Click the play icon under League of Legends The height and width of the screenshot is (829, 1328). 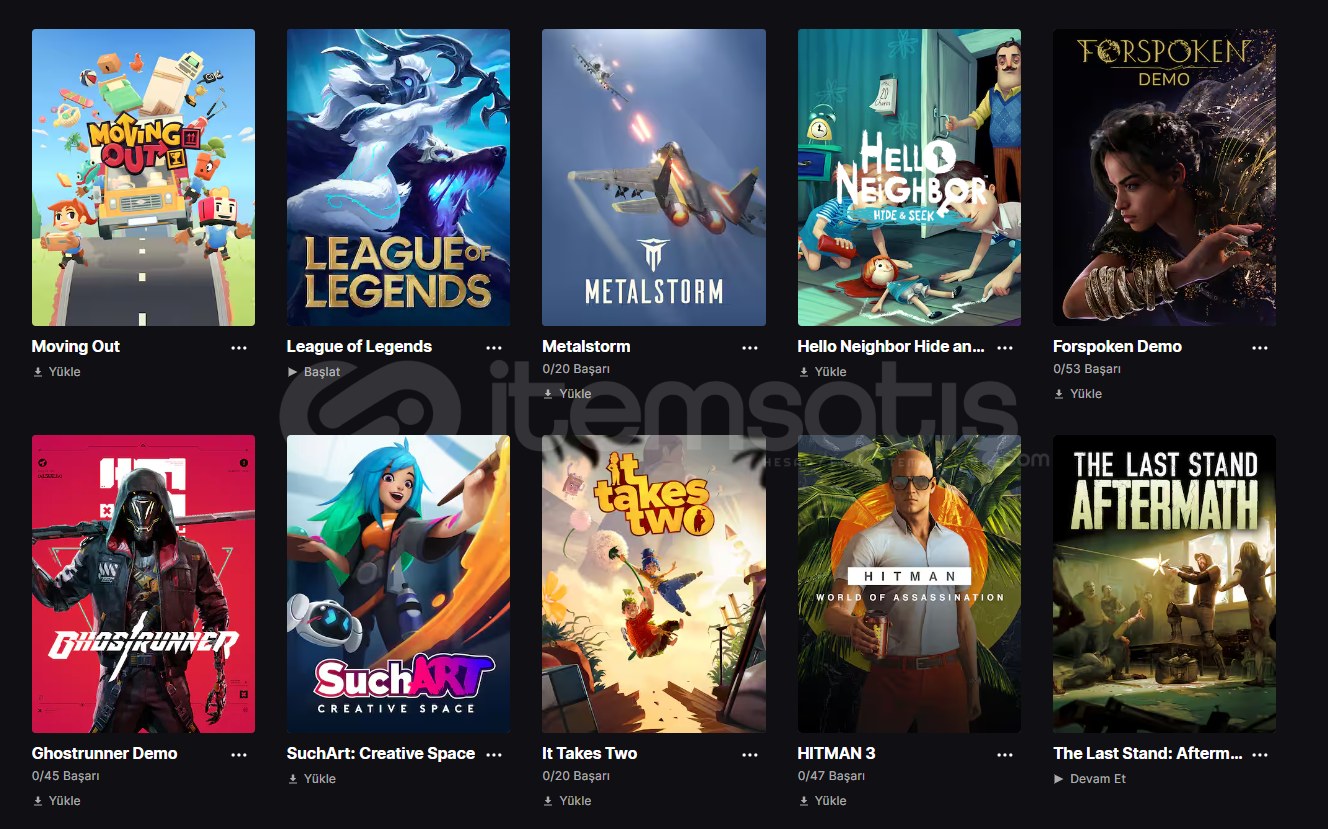point(293,372)
